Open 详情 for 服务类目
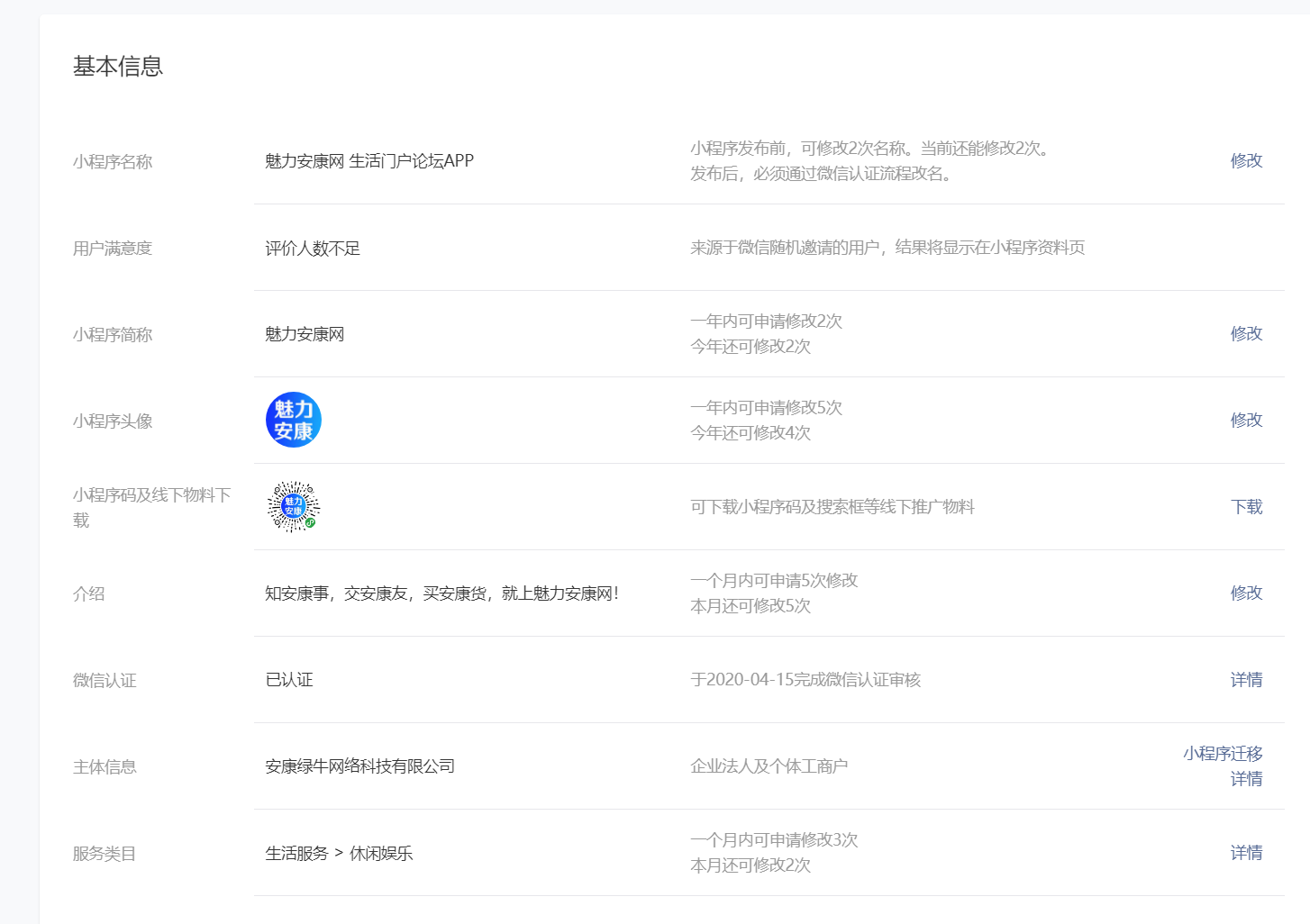1310x924 pixels. tap(1246, 853)
